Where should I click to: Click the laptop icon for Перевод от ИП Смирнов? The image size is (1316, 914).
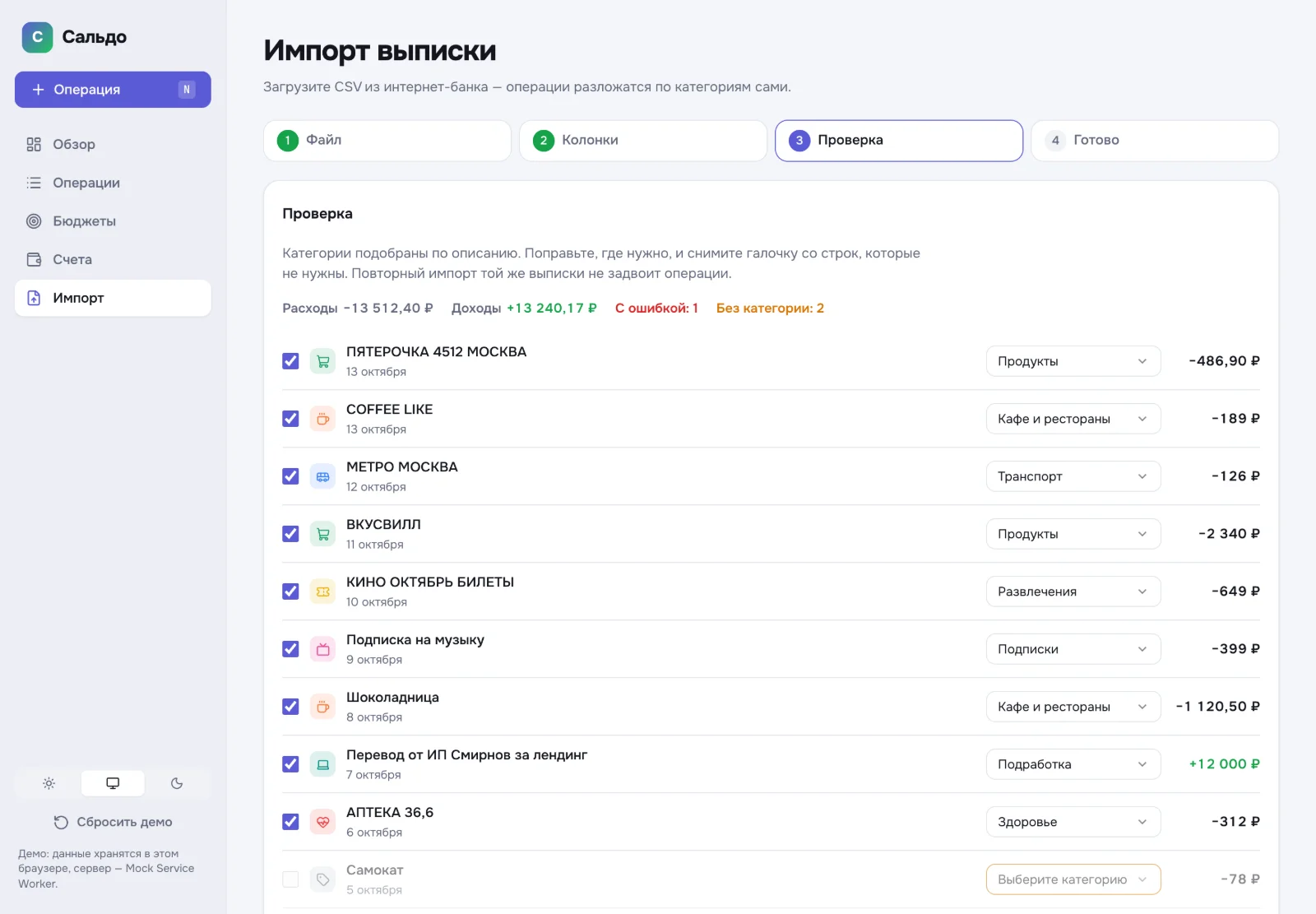(x=323, y=764)
